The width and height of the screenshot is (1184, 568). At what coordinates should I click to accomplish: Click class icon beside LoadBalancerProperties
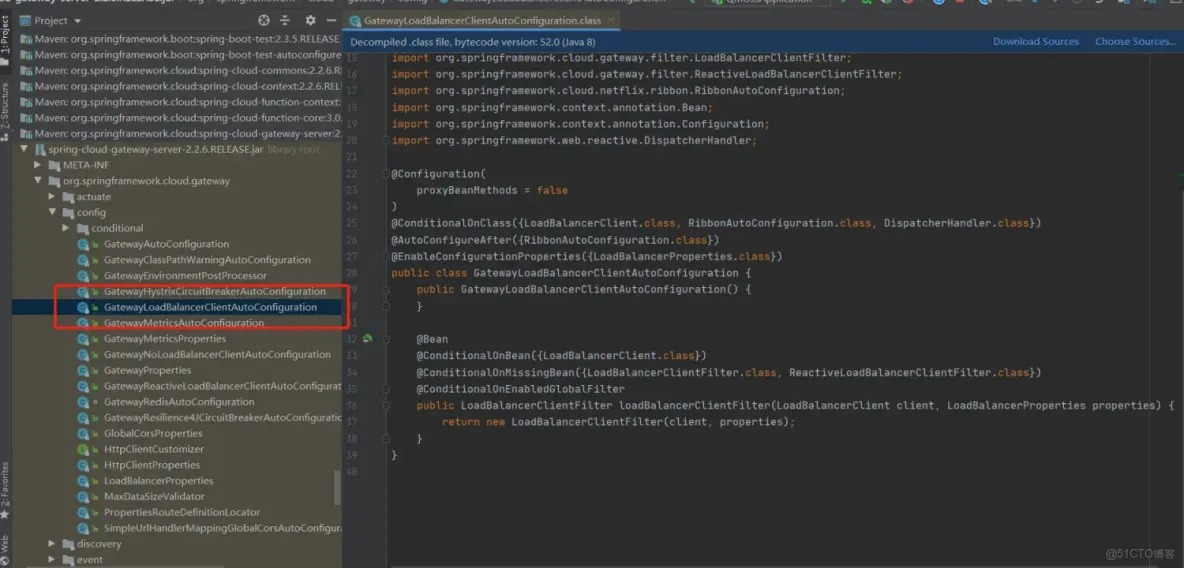tap(84, 481)
